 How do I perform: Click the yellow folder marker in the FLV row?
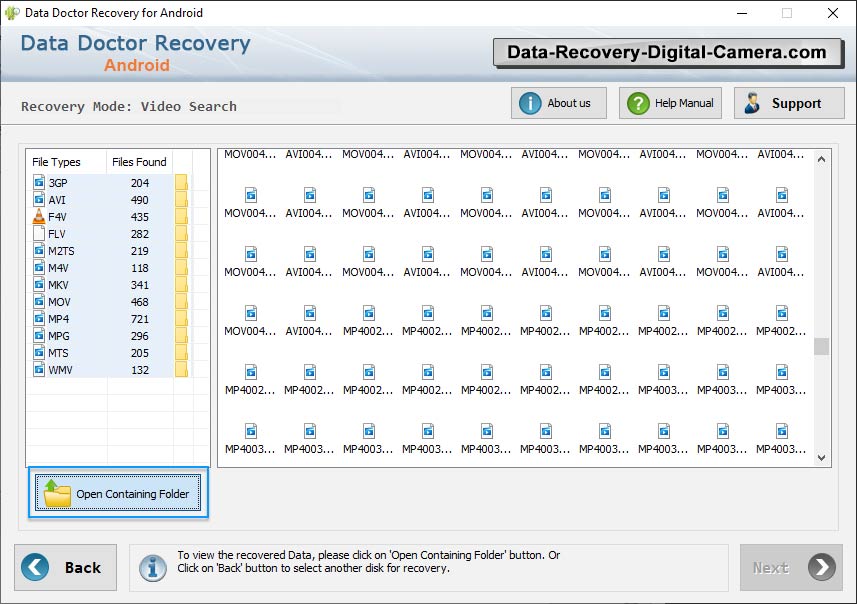[x=181, y=233]
